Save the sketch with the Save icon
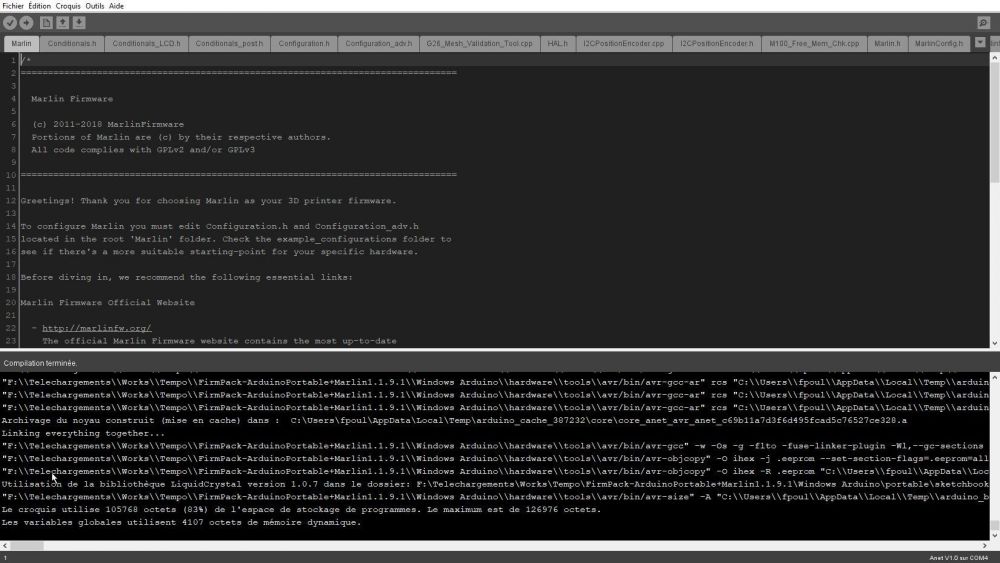The height and width of the screenshot is (563, 1000). [79, 23]
